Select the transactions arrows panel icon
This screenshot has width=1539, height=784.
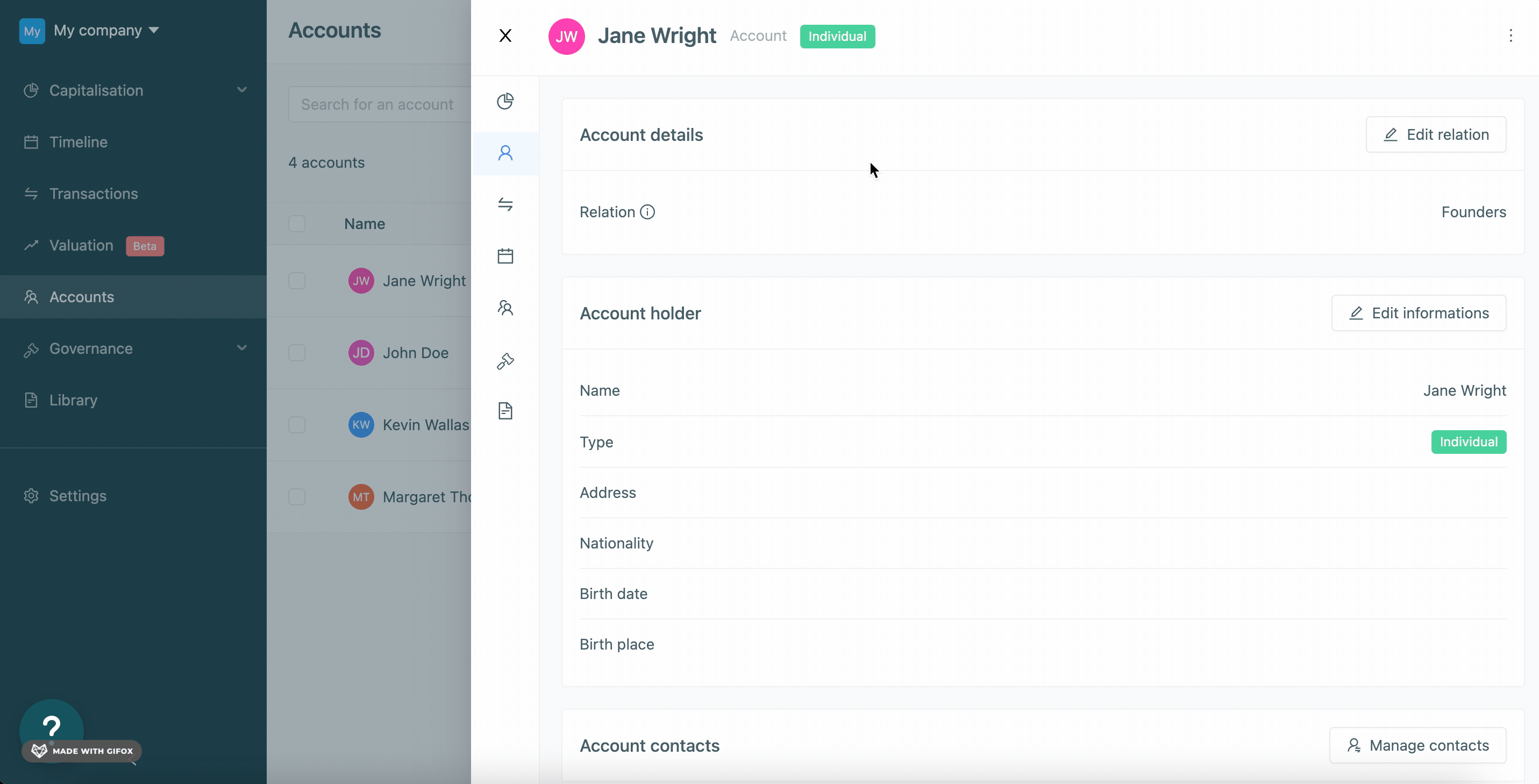(x=505, y=204)
